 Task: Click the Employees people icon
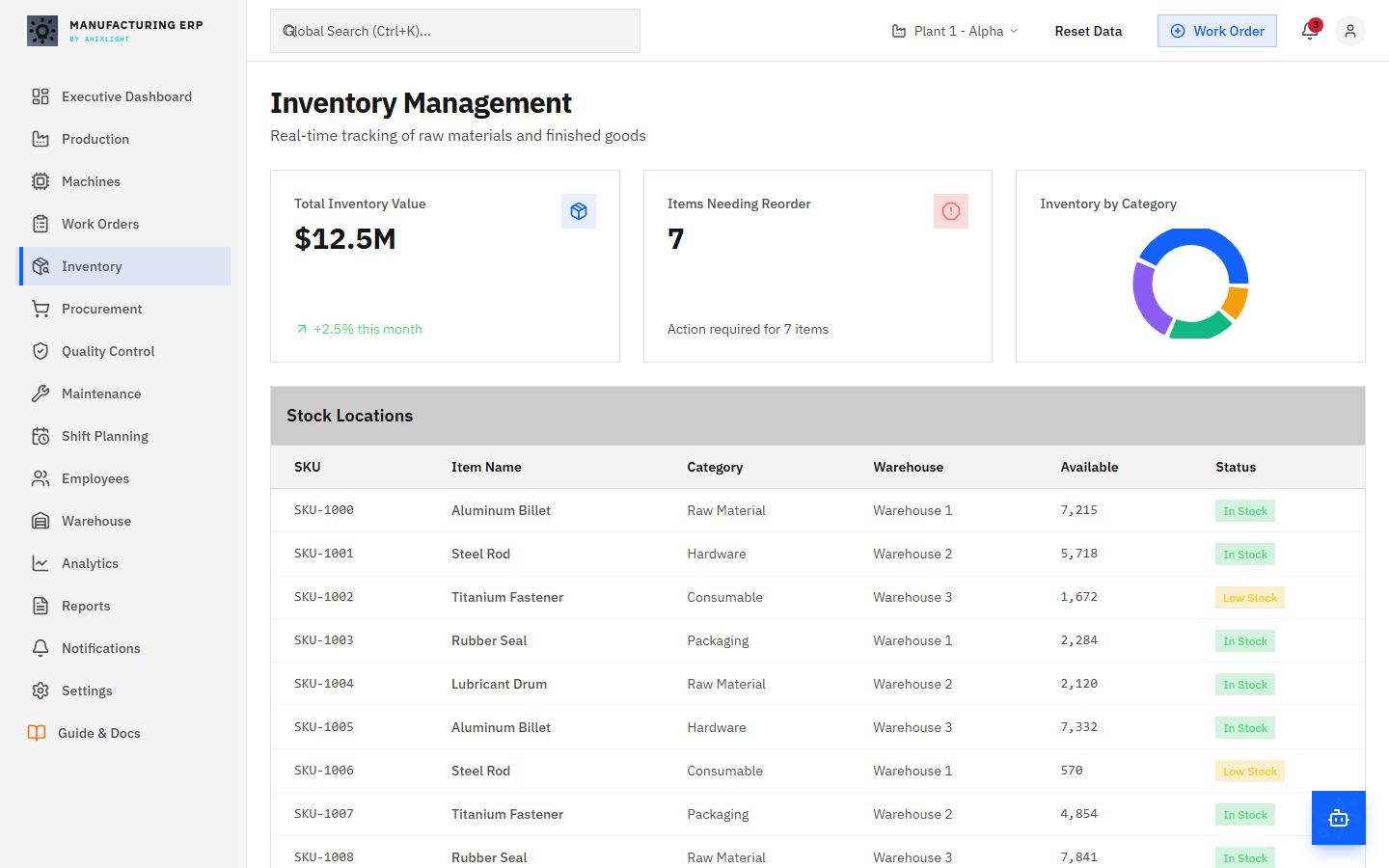(41, 478)
